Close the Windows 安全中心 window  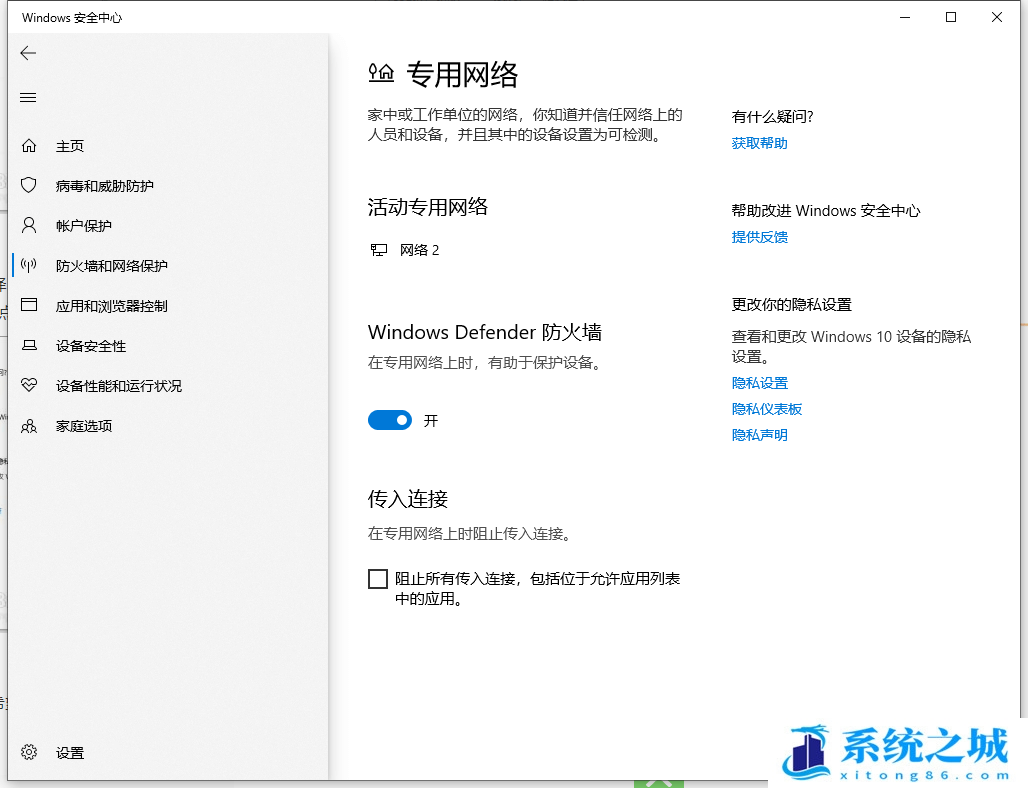[x=997, y=18]
